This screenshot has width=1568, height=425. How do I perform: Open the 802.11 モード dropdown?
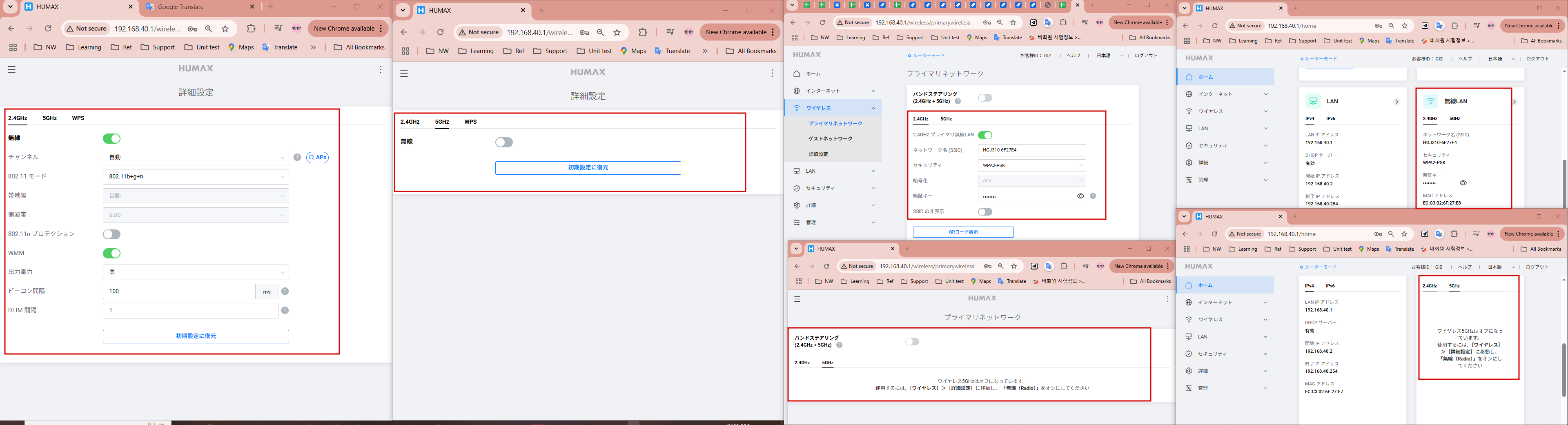pos(196,177)
